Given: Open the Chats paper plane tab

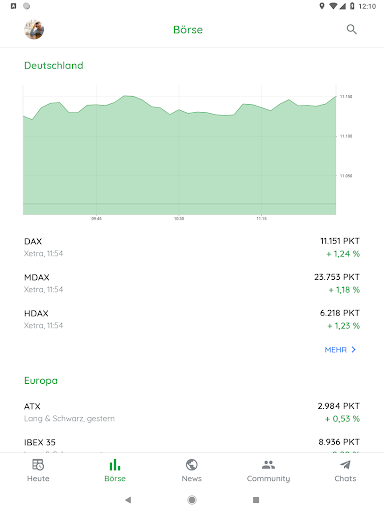Looking at the screenshot, I should click(x=345, y=470).
